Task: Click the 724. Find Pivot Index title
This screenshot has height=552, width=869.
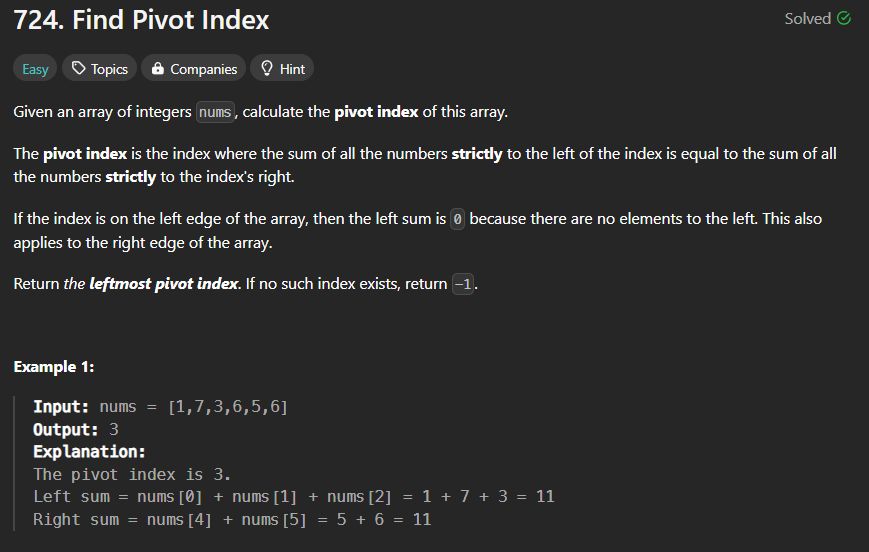Action: click(141, 20)
